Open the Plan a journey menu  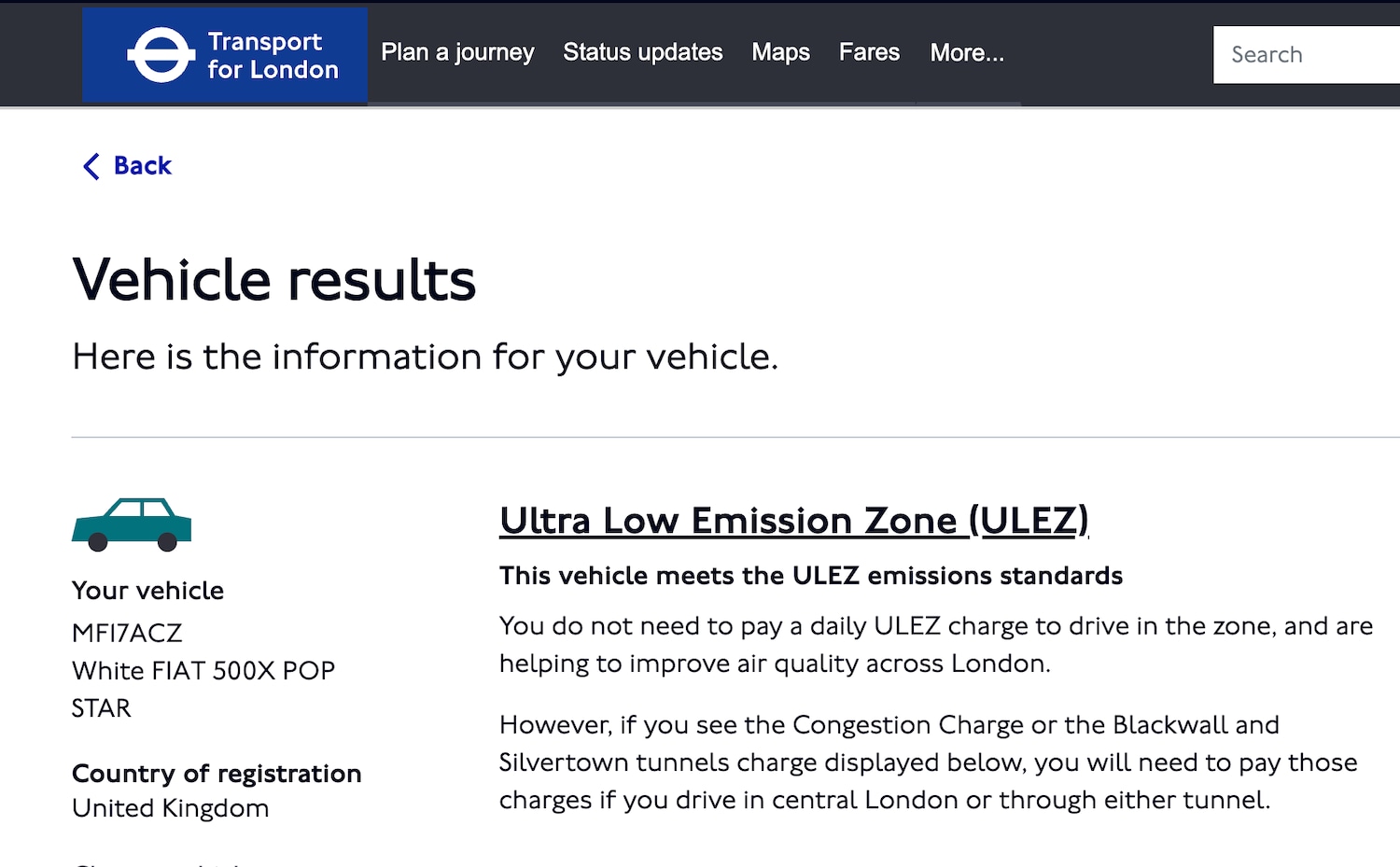457,53
